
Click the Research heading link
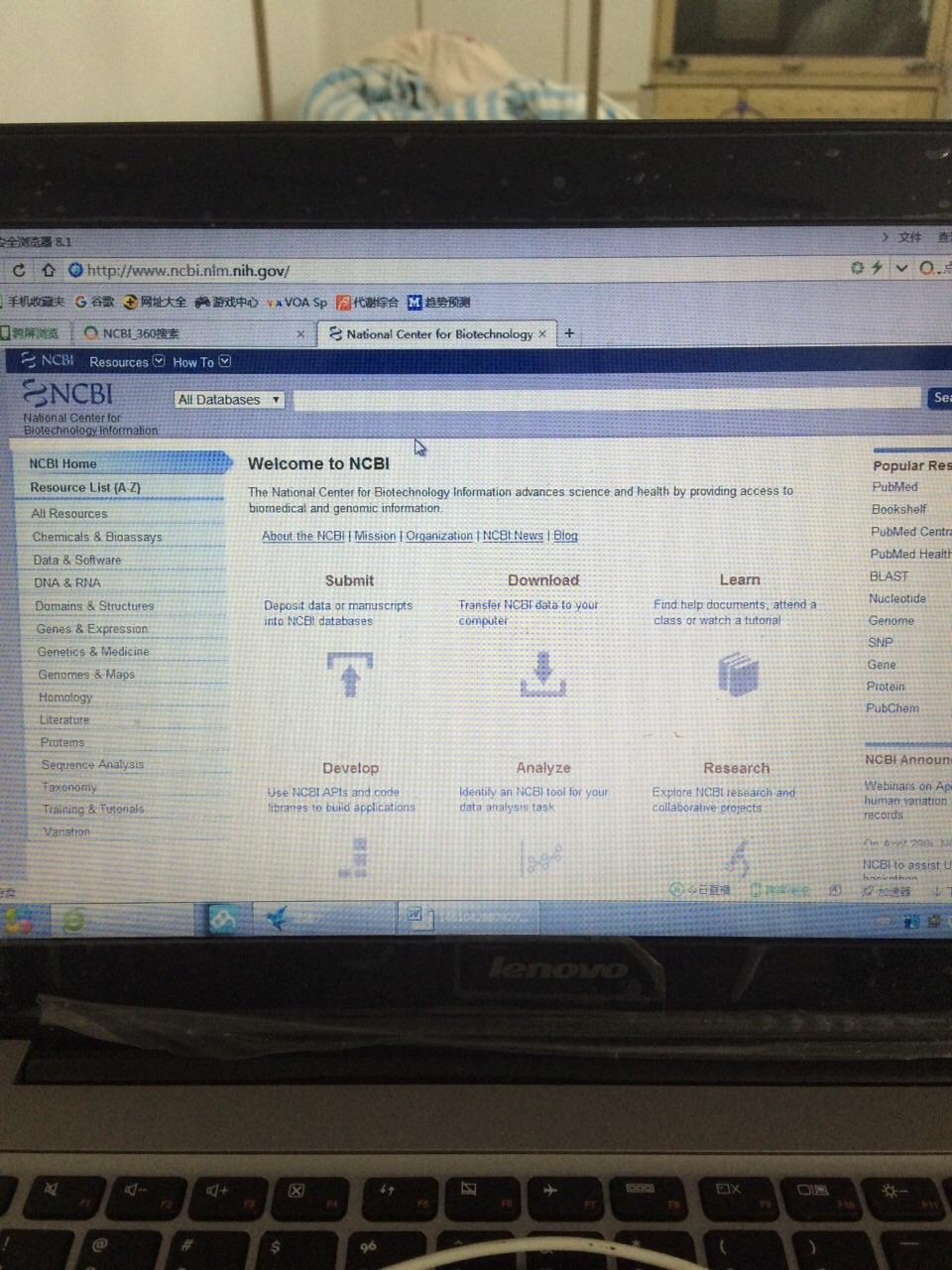tap(736, 768)
